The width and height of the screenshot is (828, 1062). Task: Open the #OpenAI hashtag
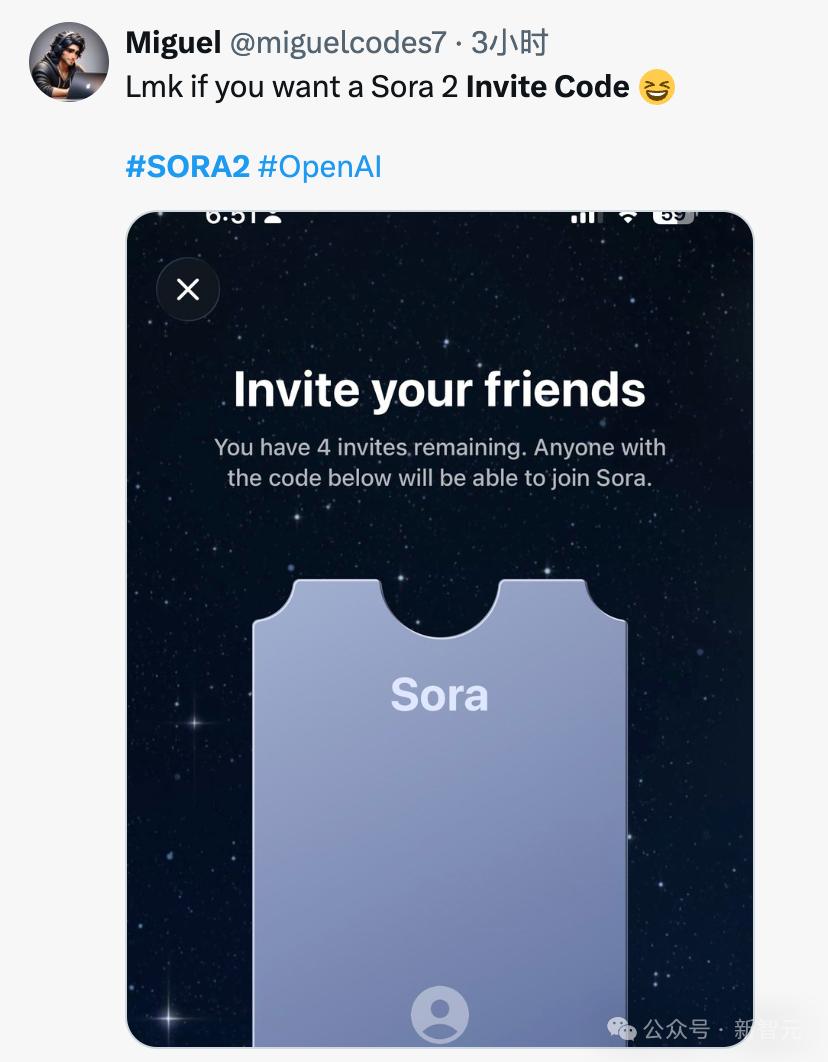(319, 166)
